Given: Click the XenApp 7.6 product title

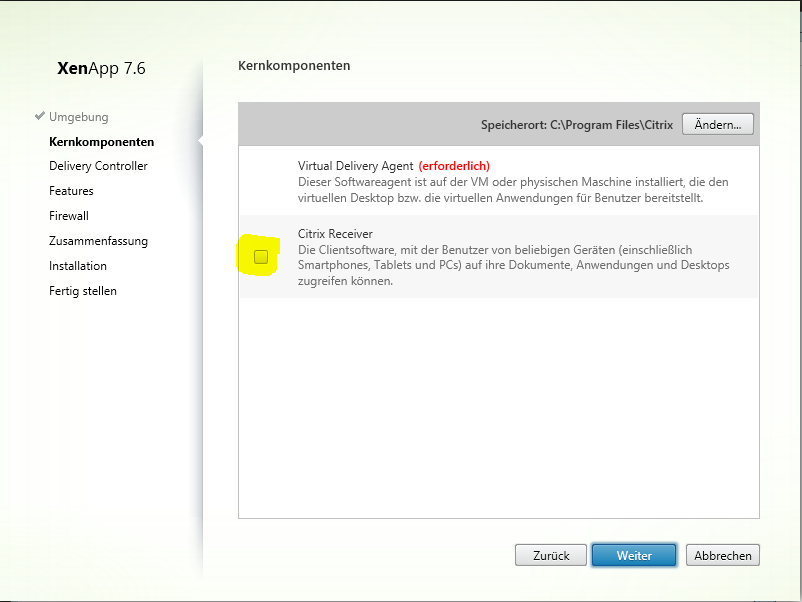Looking at the screenshot, I should click(101, 68).
